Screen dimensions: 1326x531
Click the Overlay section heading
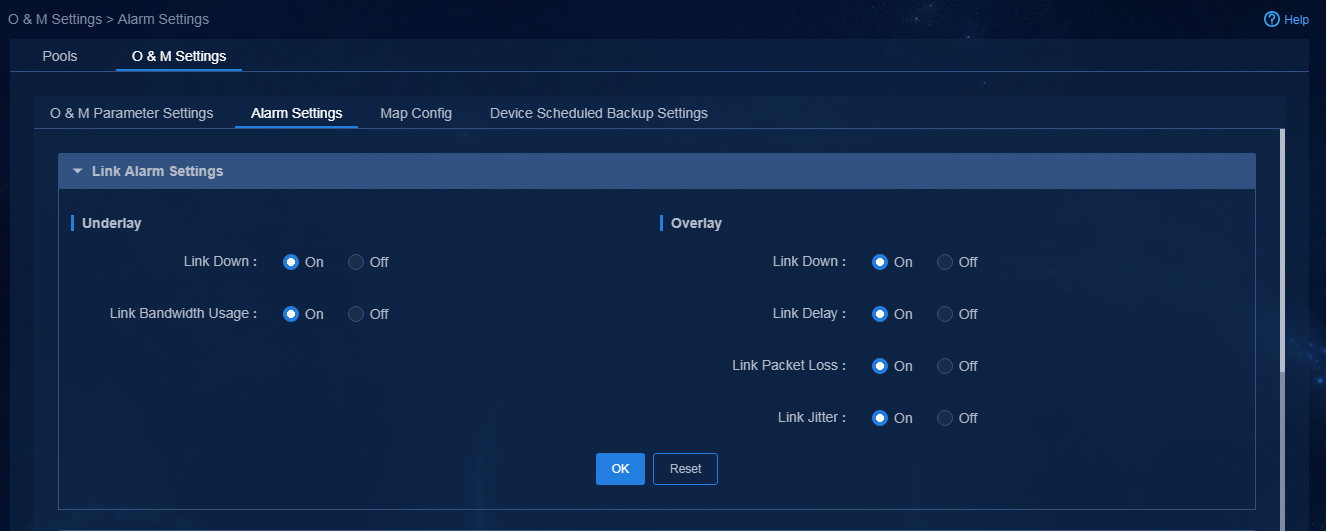coord(696,223)
